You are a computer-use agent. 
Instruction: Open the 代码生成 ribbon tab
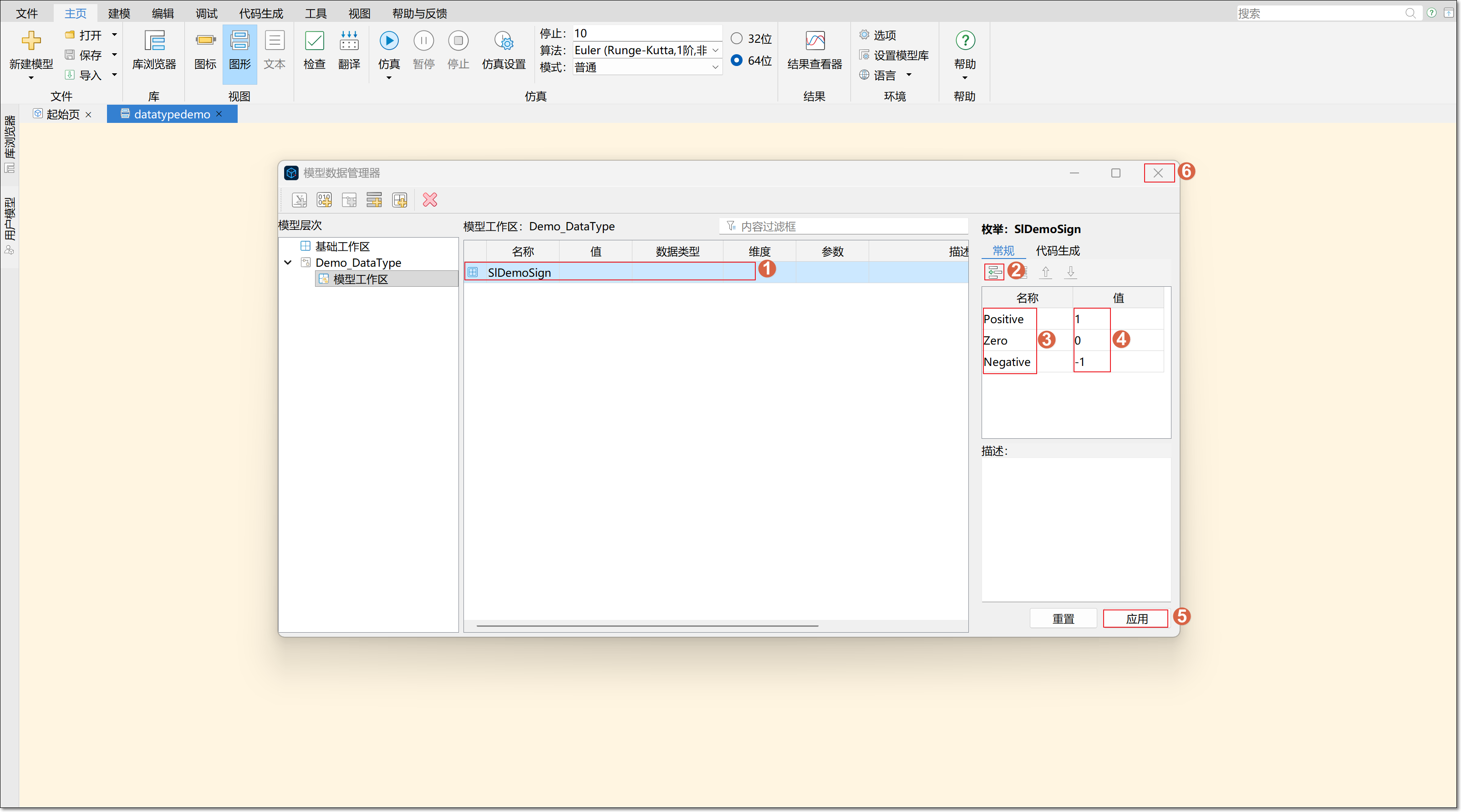coord(260,13)
